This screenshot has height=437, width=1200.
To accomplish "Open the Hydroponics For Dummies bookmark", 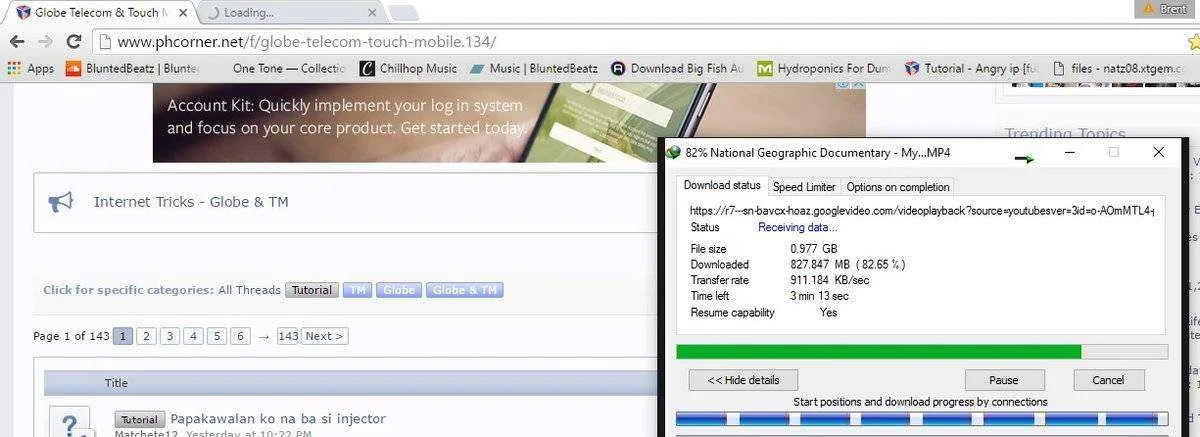I will pos(824,69).
